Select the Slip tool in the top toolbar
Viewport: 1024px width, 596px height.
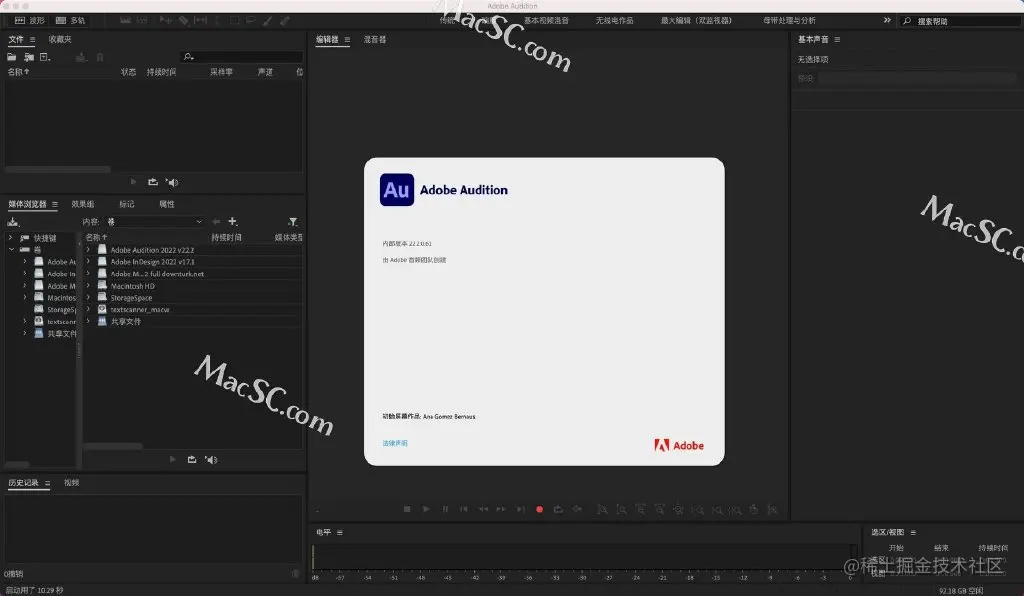coord(200,20)
